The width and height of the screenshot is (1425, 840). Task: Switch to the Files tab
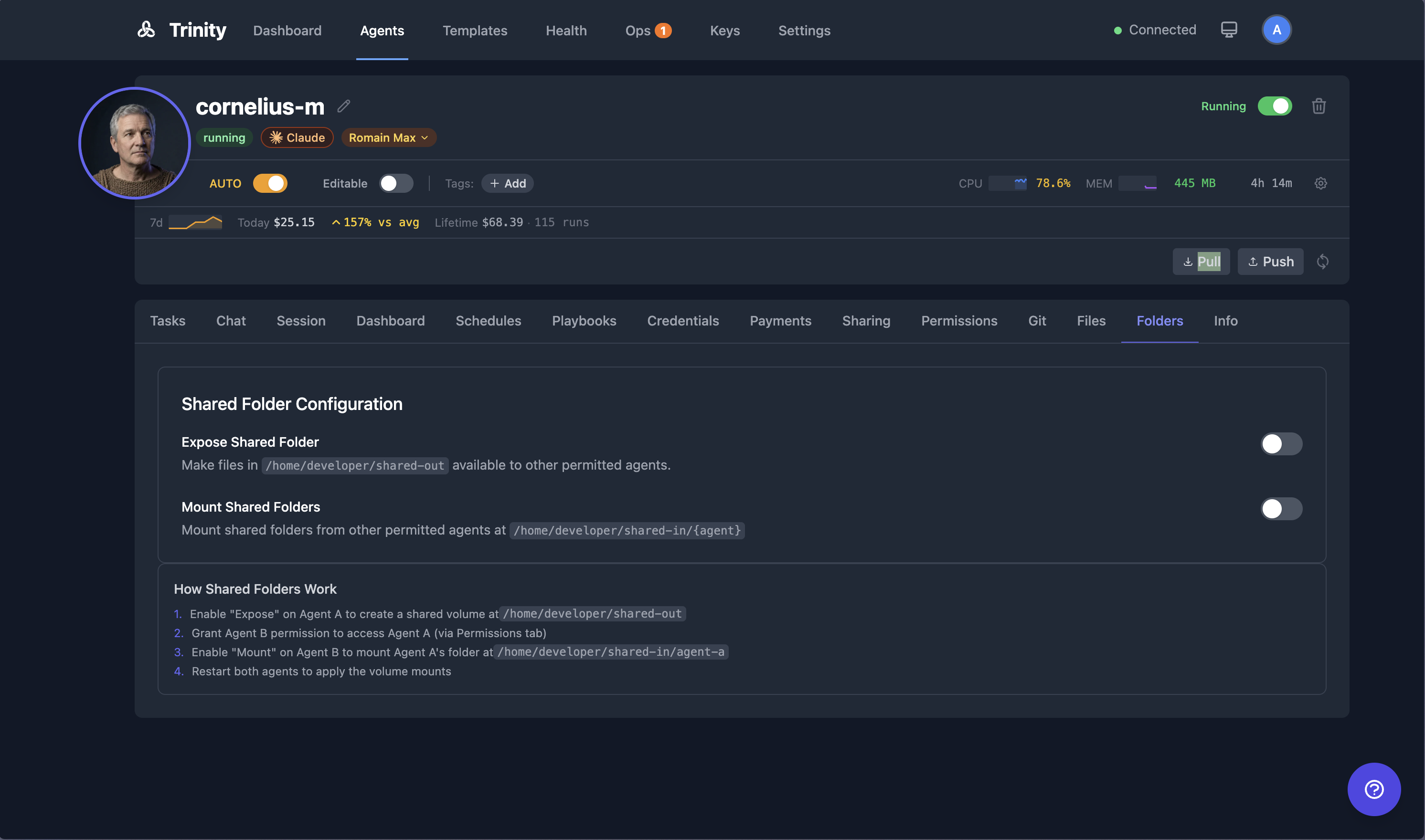(x=1091, y=321)
